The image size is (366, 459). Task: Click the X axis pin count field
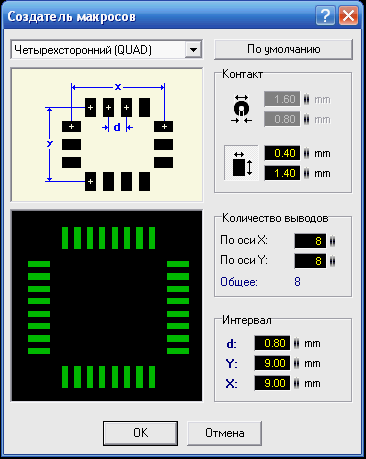click(310, 241)
